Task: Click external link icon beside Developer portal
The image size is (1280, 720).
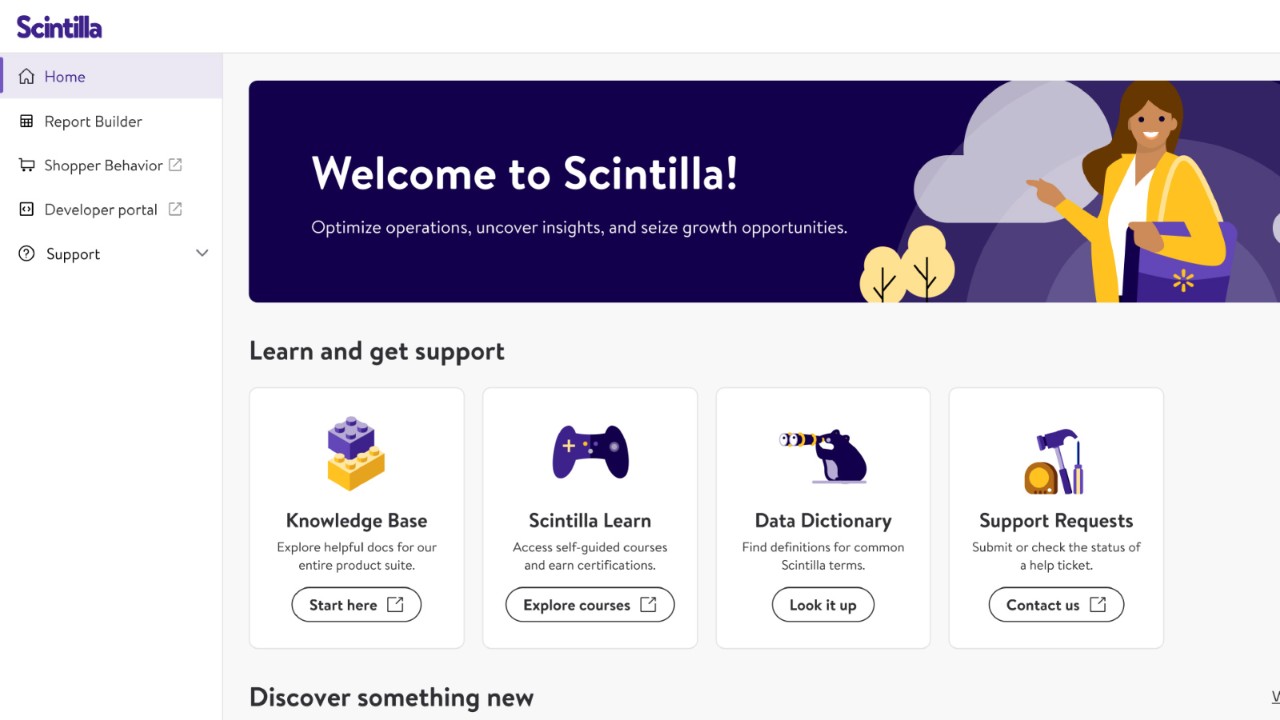Action: [x=175, y=209]
